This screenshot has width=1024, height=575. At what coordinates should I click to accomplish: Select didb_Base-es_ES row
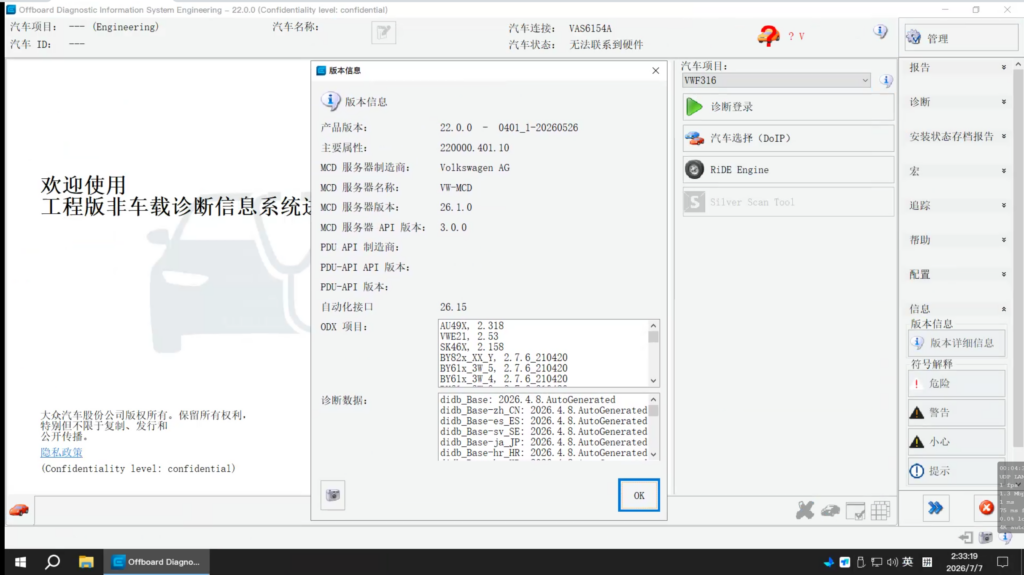543,421
